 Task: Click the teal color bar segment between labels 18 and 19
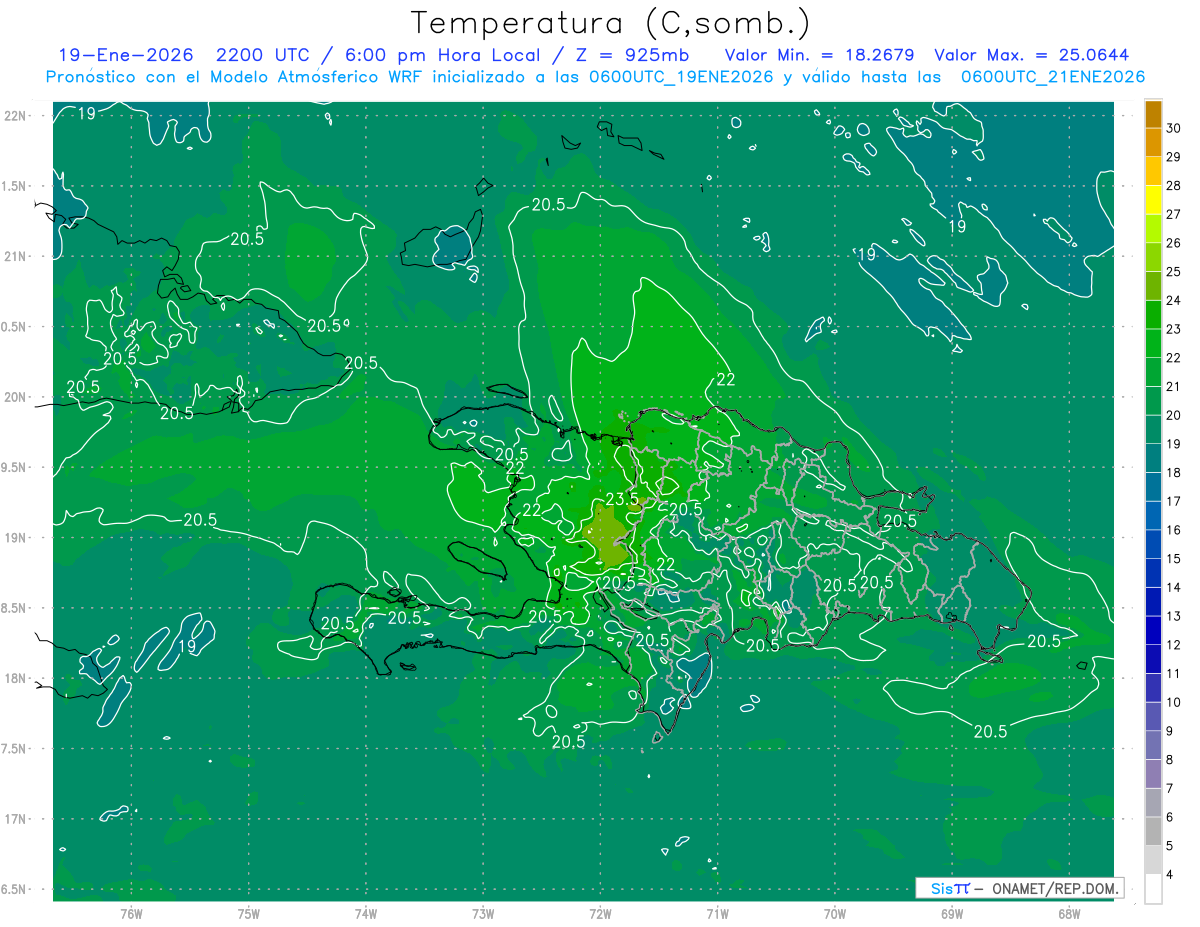pos(1153,458)
